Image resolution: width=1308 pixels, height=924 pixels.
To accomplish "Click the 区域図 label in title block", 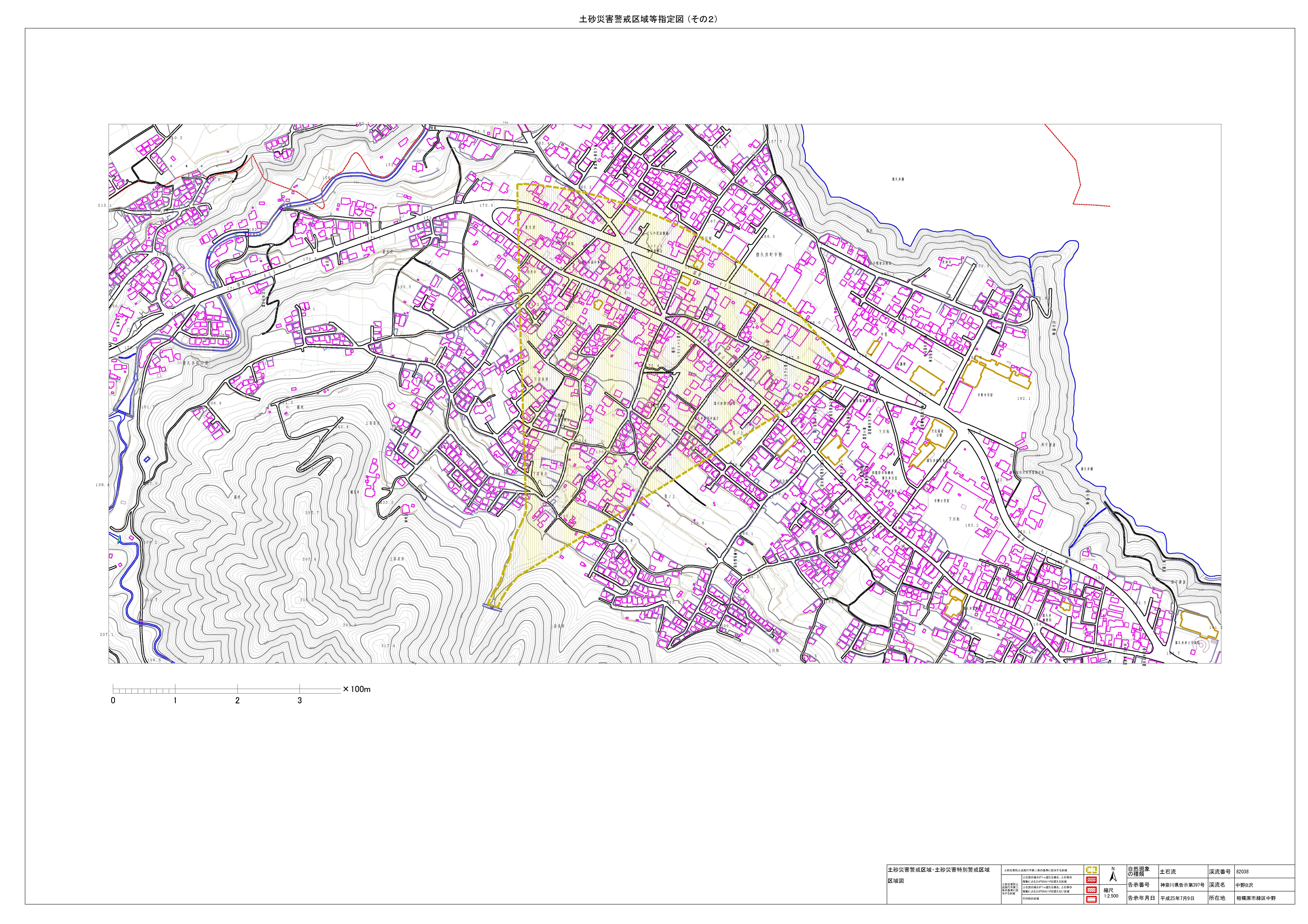I will (x=896, y=881).
